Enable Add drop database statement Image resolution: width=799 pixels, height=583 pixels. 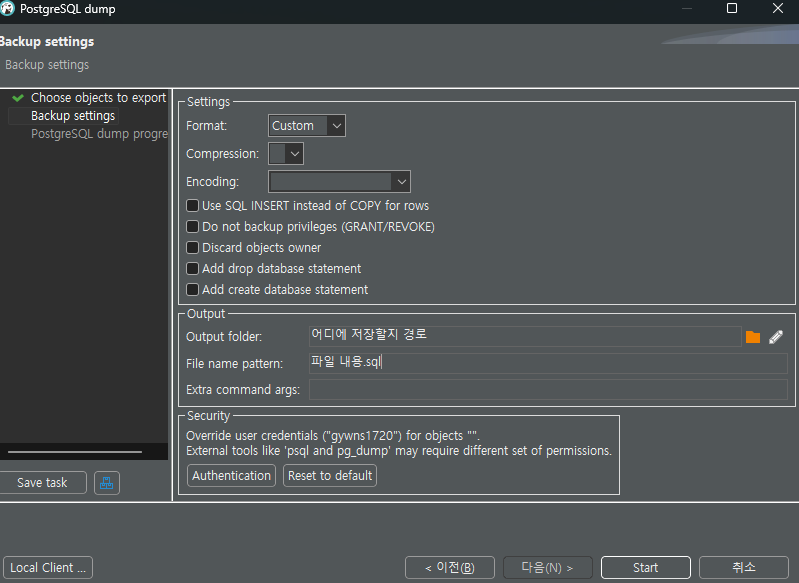coord(192,268)
